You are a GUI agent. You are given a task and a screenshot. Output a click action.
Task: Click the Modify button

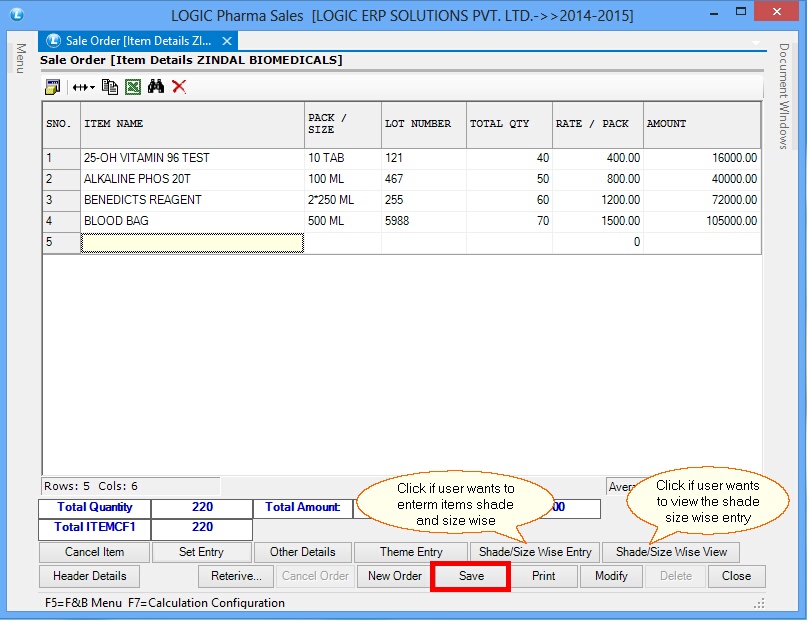click(x=611, y=576)
